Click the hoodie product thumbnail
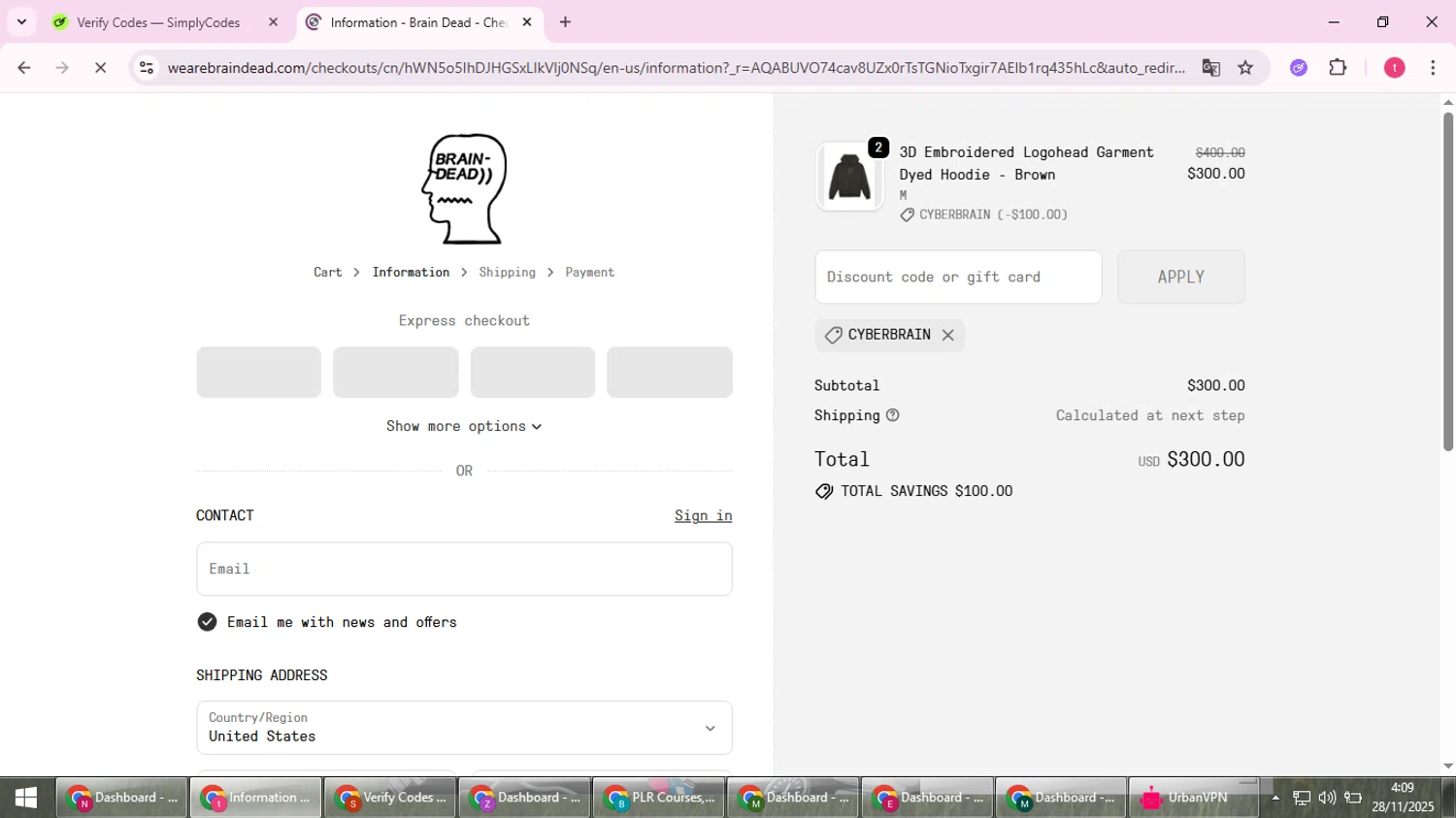This screenshot has width=1456, height=818. click(849, 177)
